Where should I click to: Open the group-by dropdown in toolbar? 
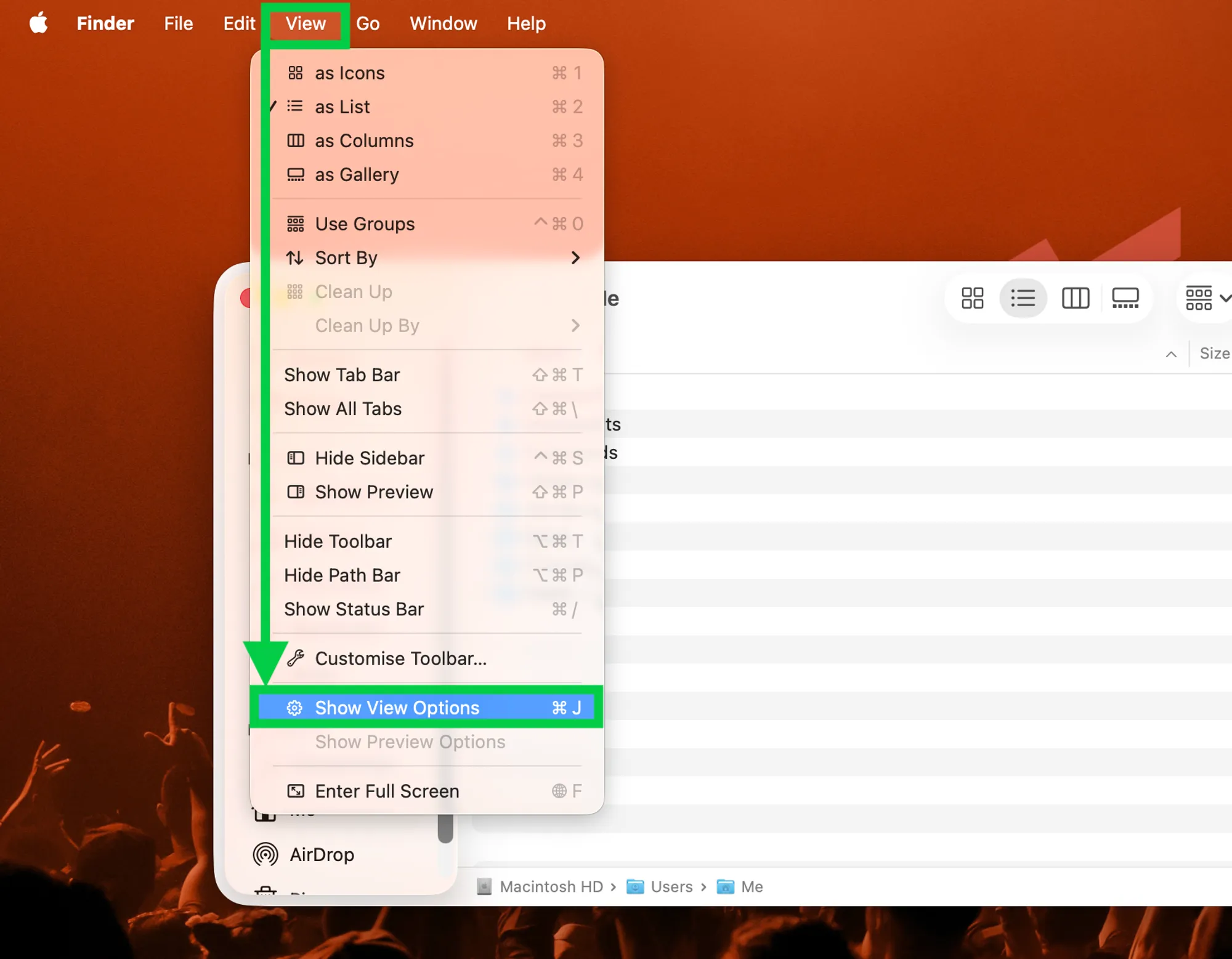pos(1207,299)
